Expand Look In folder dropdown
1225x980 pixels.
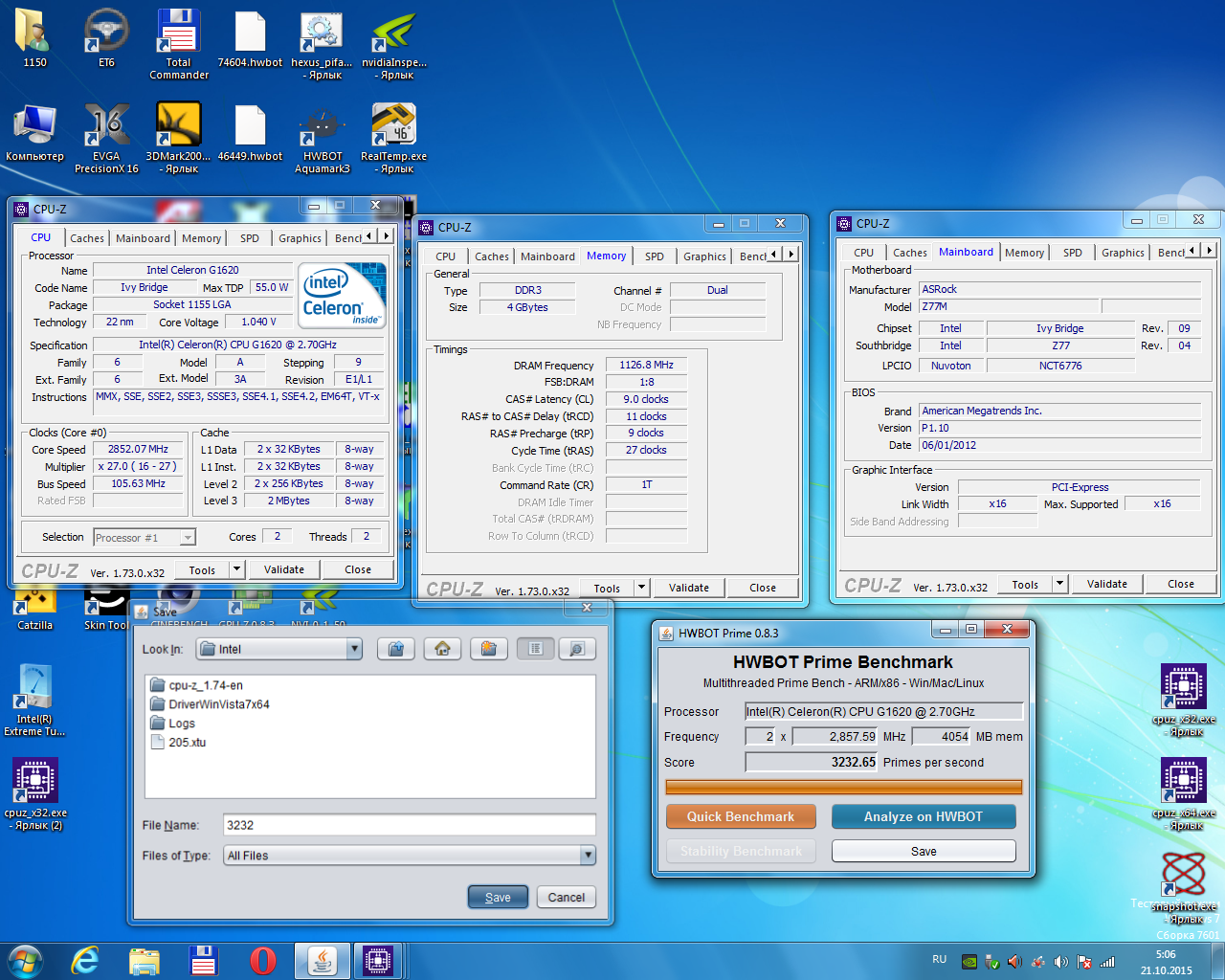click(354, 649)
